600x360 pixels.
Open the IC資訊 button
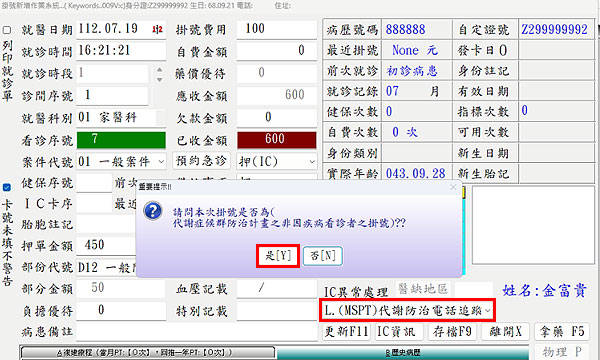click(398, 331)
